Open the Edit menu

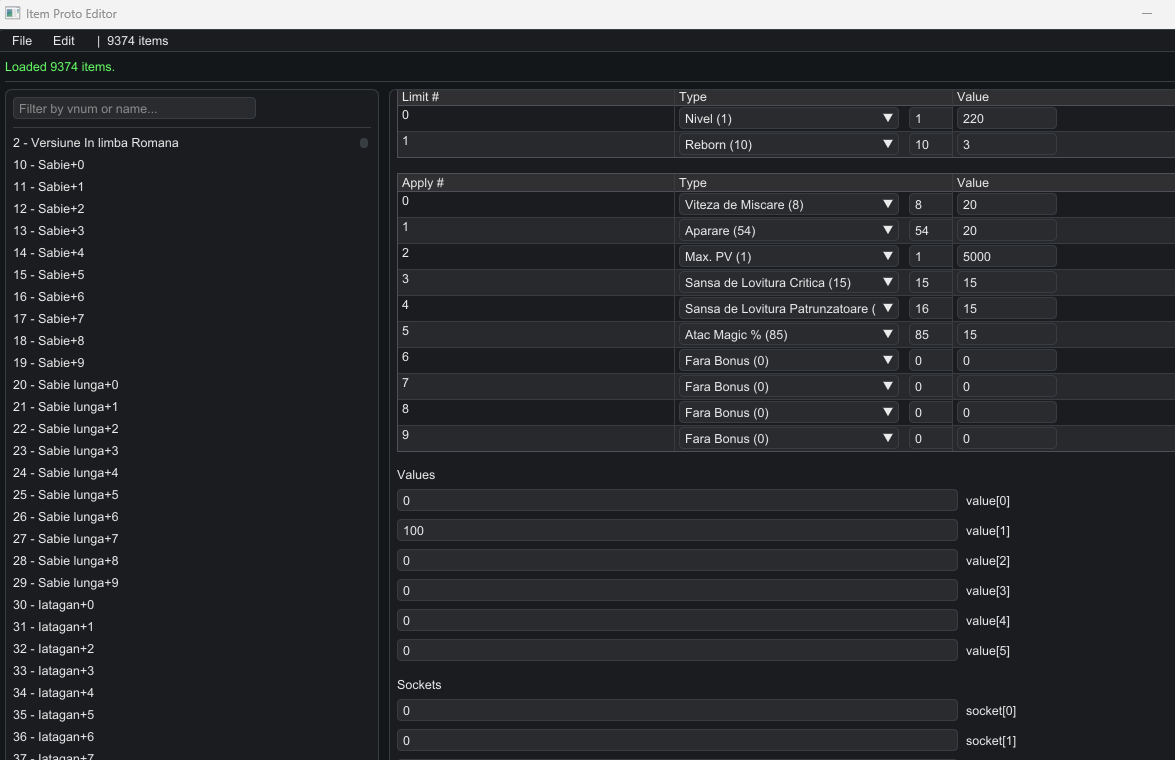(x=64, y=40)
